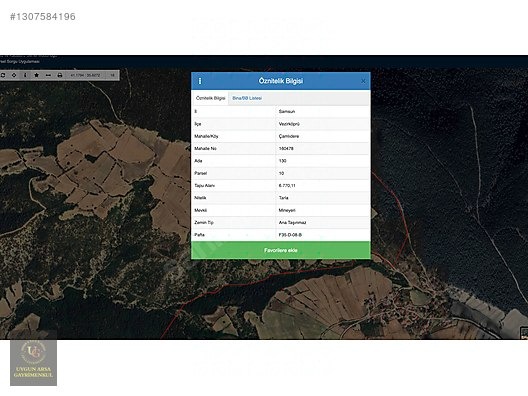Click the print icon in map toolbar
The height and width of the screenshot is (396, 528).
pos(60,75)
